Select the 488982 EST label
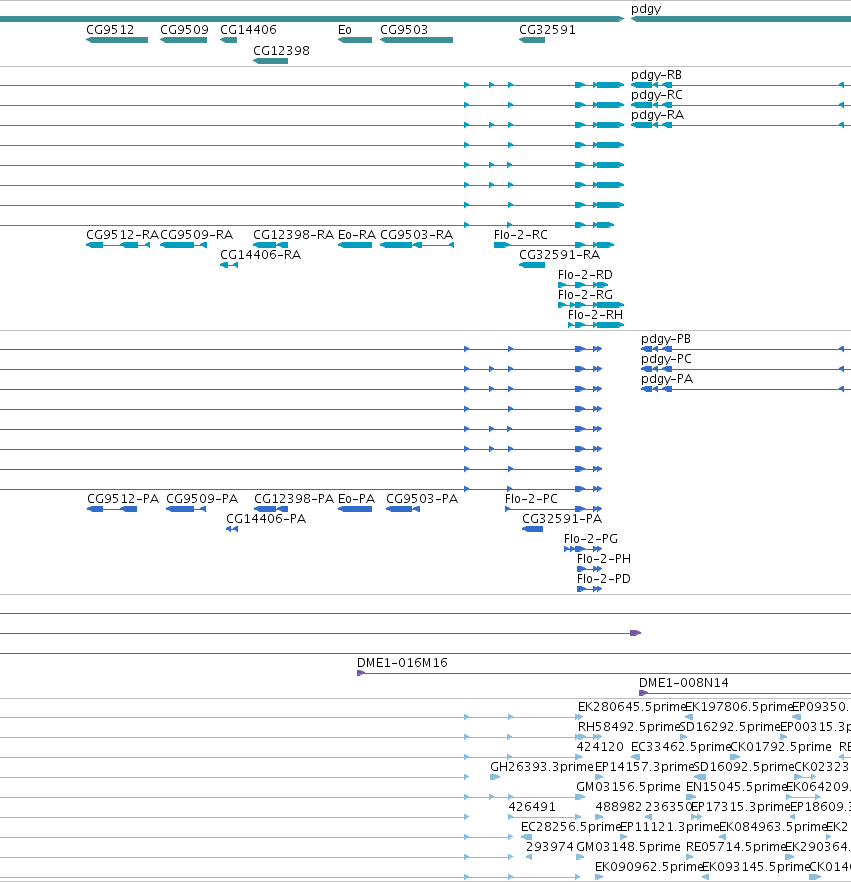Screen dimensions: 851x882 pyautogui.click(x=619, y=807)
